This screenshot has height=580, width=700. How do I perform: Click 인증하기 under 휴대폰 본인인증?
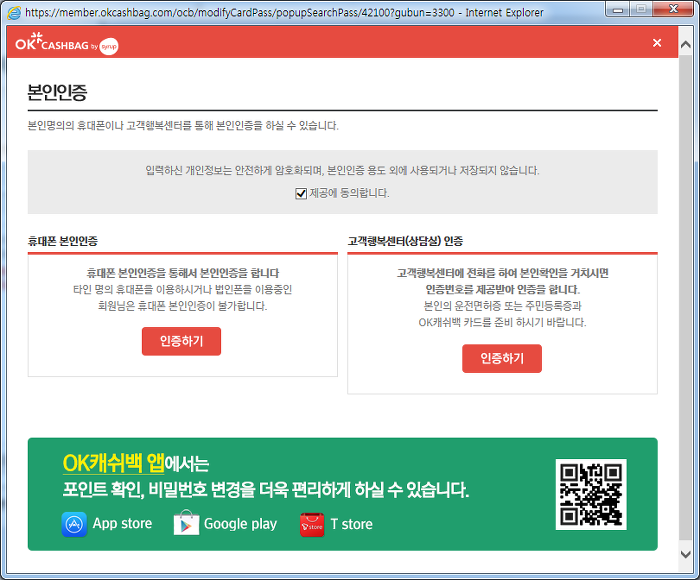181,341
